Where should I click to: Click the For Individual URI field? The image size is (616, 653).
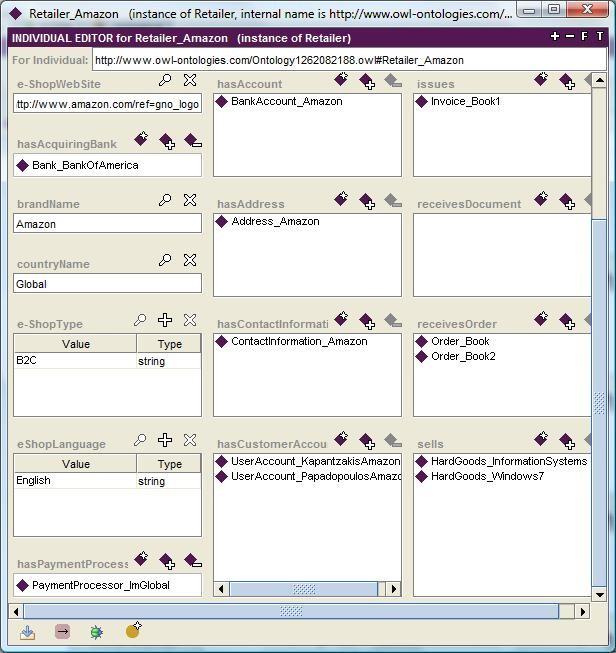click(x=349, y=60)
